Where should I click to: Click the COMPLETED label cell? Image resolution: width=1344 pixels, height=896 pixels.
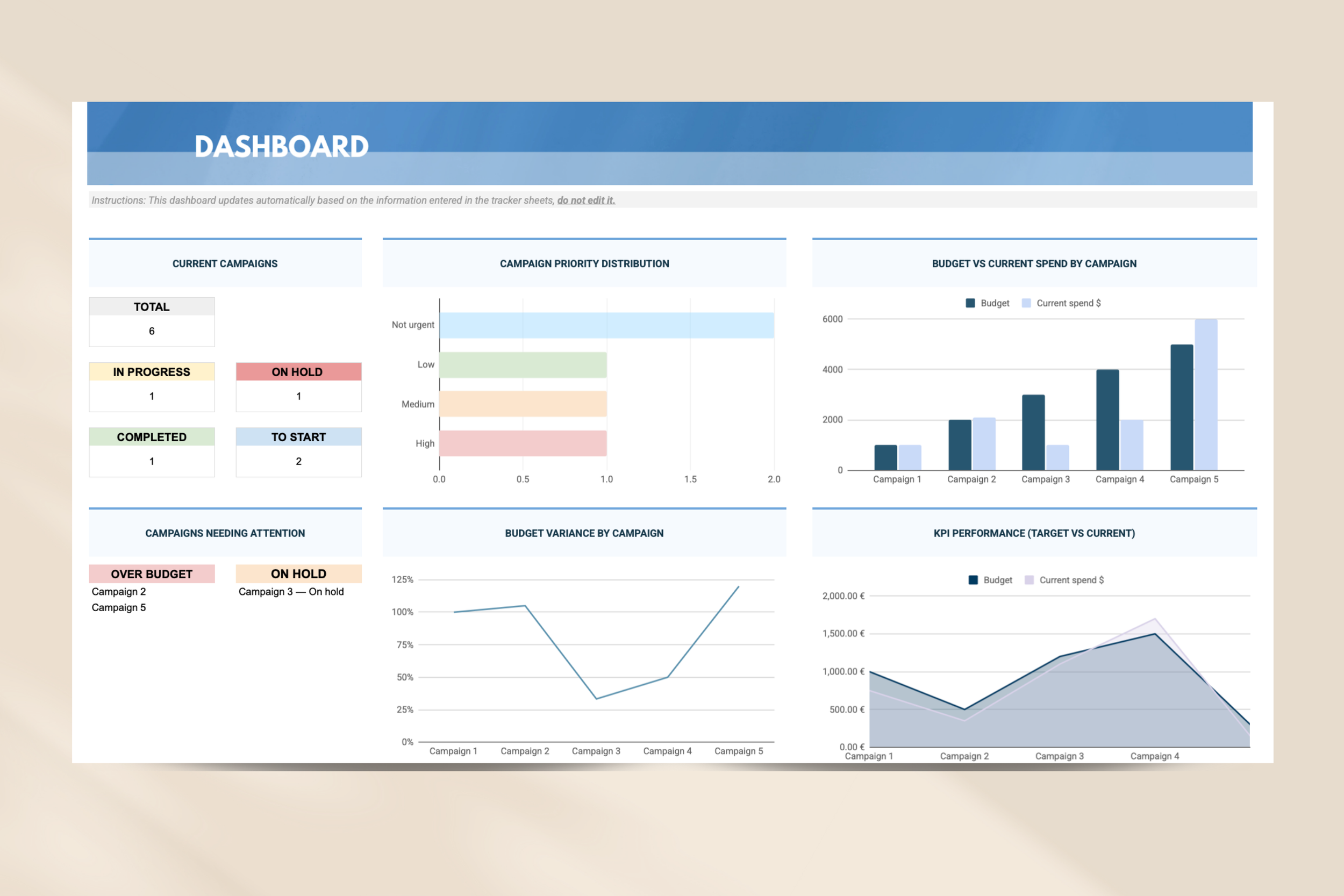pos(152,436)
